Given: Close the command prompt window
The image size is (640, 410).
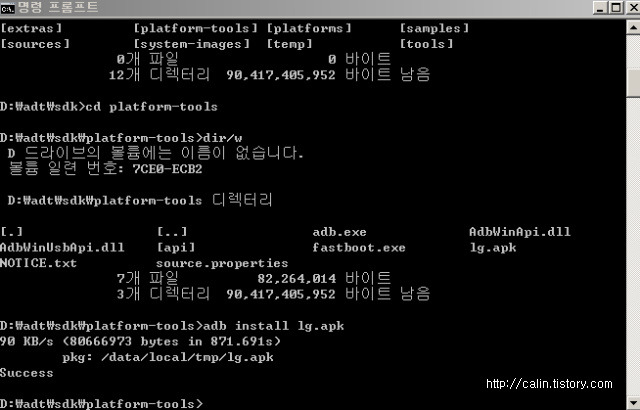Looking at the screenshot, I should pyautogui.click(x=633, y=8).
